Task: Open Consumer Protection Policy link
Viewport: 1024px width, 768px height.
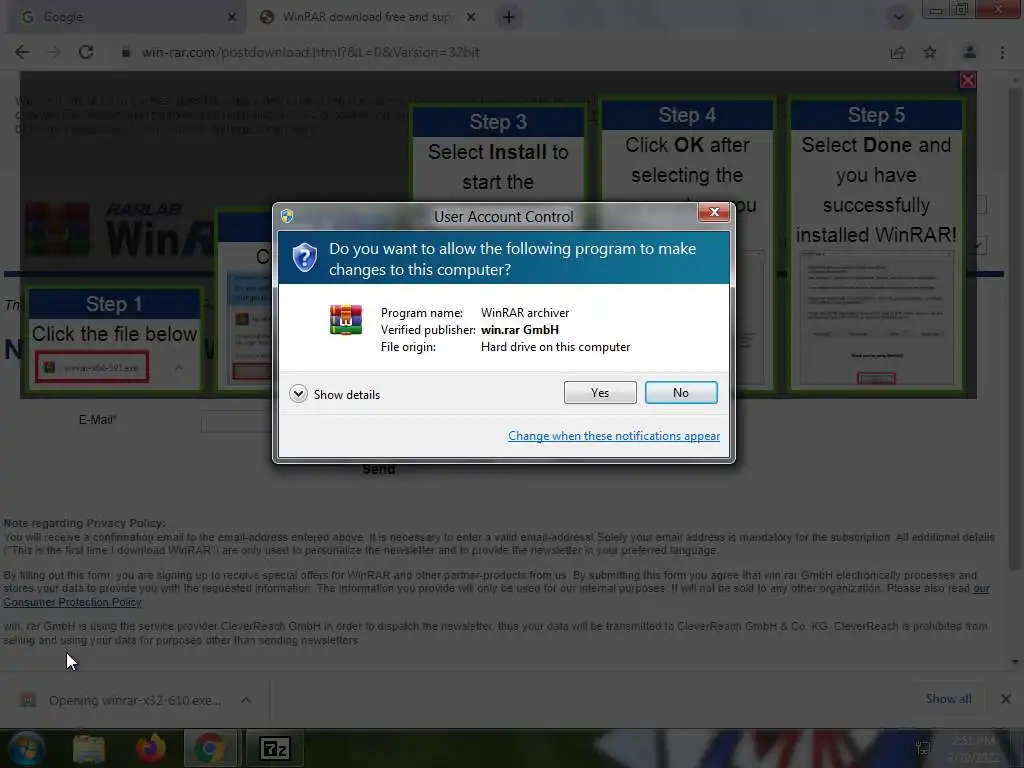Action: [x=72, y=602]
